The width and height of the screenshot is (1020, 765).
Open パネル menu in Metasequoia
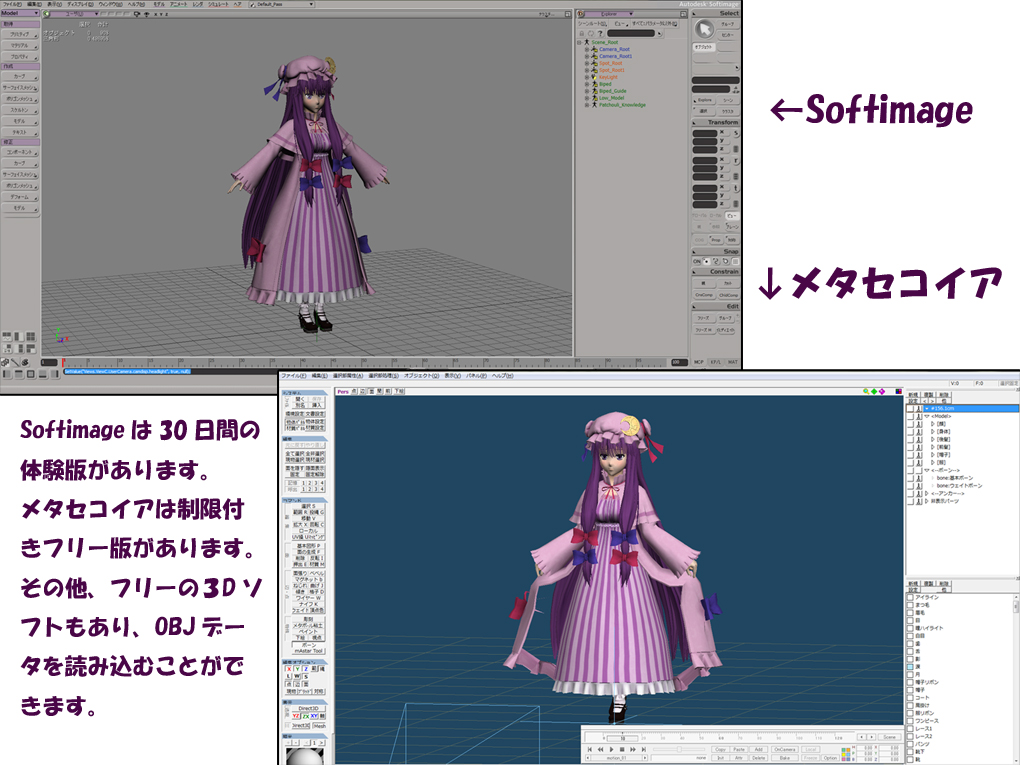point(476,376)
